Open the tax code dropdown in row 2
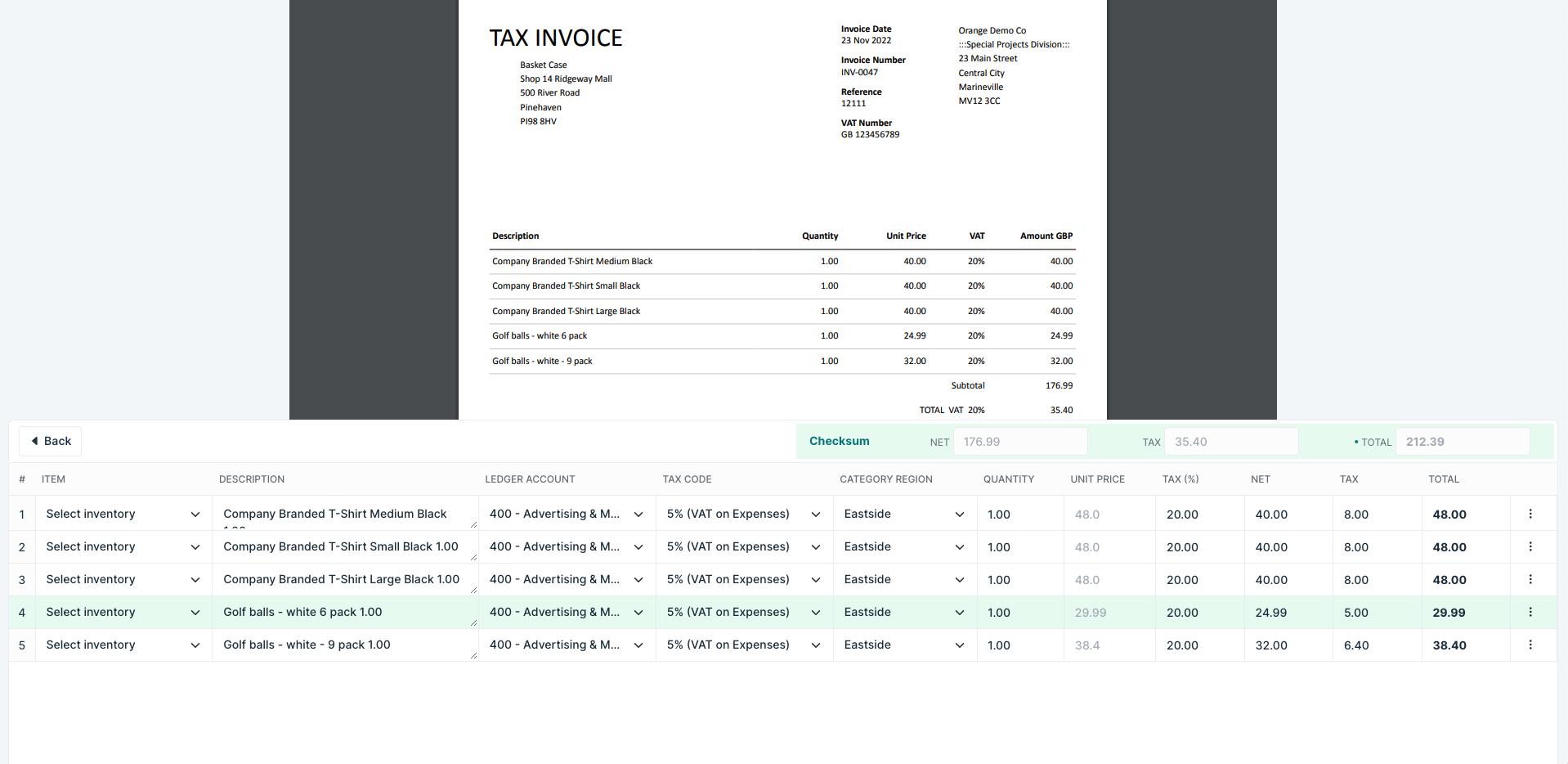 pos(744,546)
